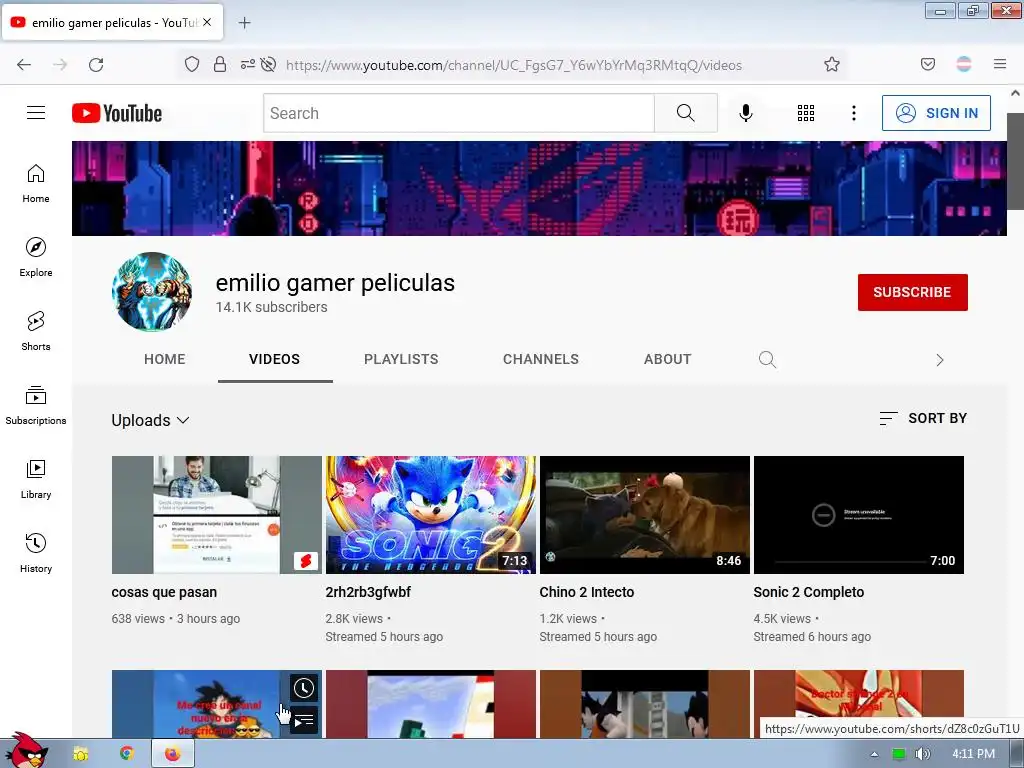Click the search magnifier button

tap(686, 113)
